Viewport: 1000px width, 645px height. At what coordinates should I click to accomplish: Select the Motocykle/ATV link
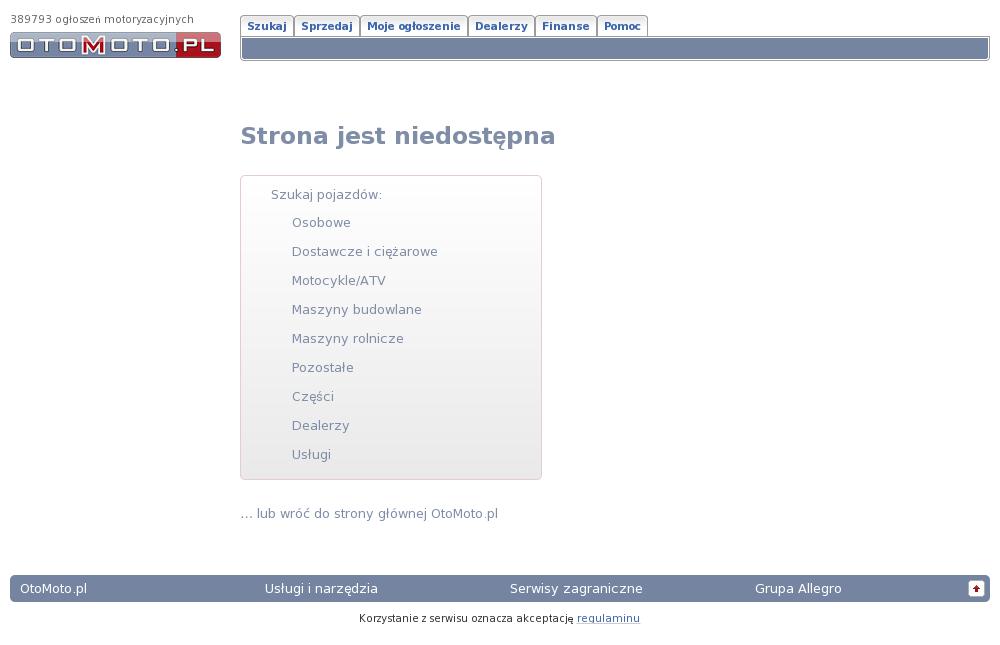click(338, 281)
